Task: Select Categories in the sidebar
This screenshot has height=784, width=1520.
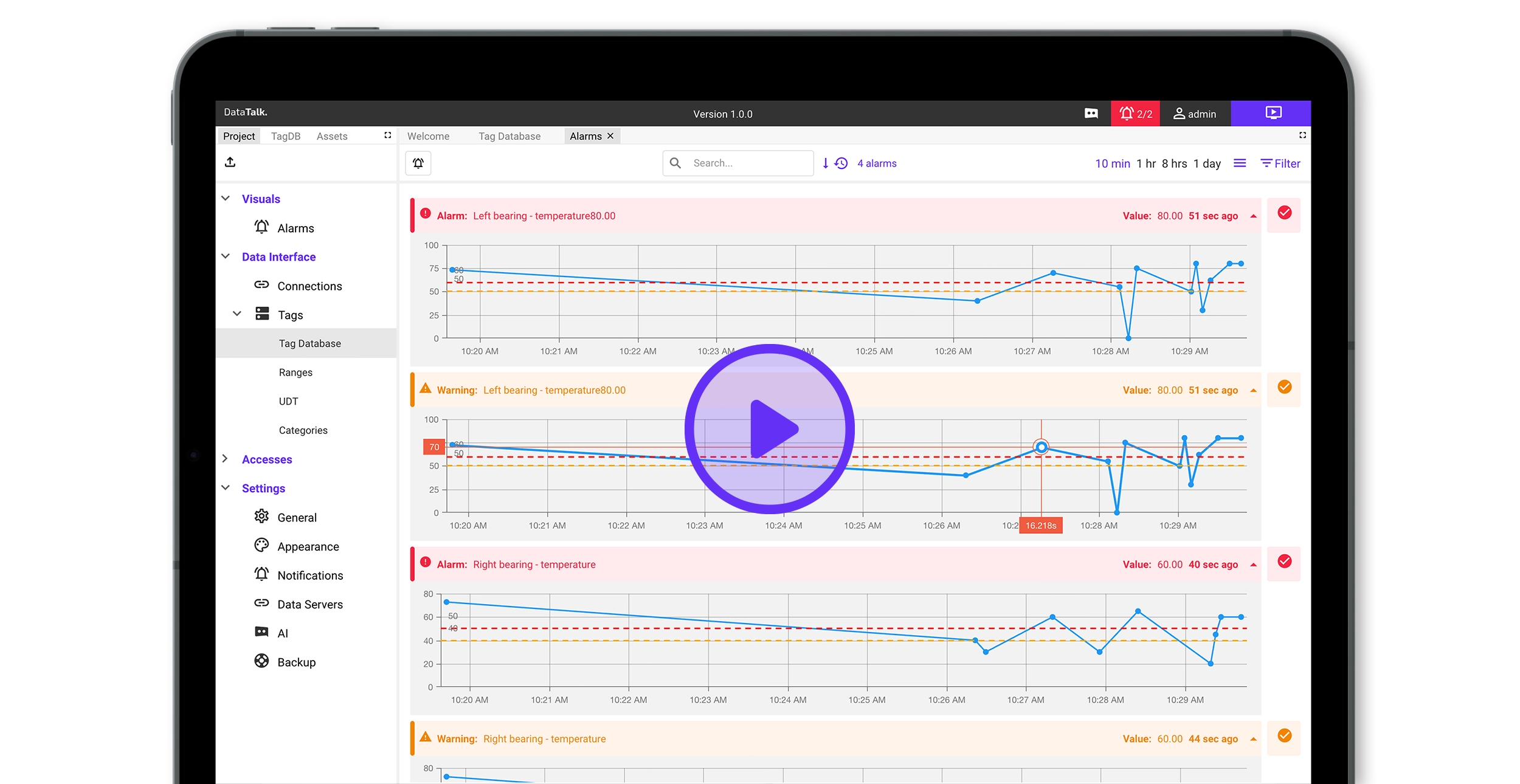Action: point(303,430)
